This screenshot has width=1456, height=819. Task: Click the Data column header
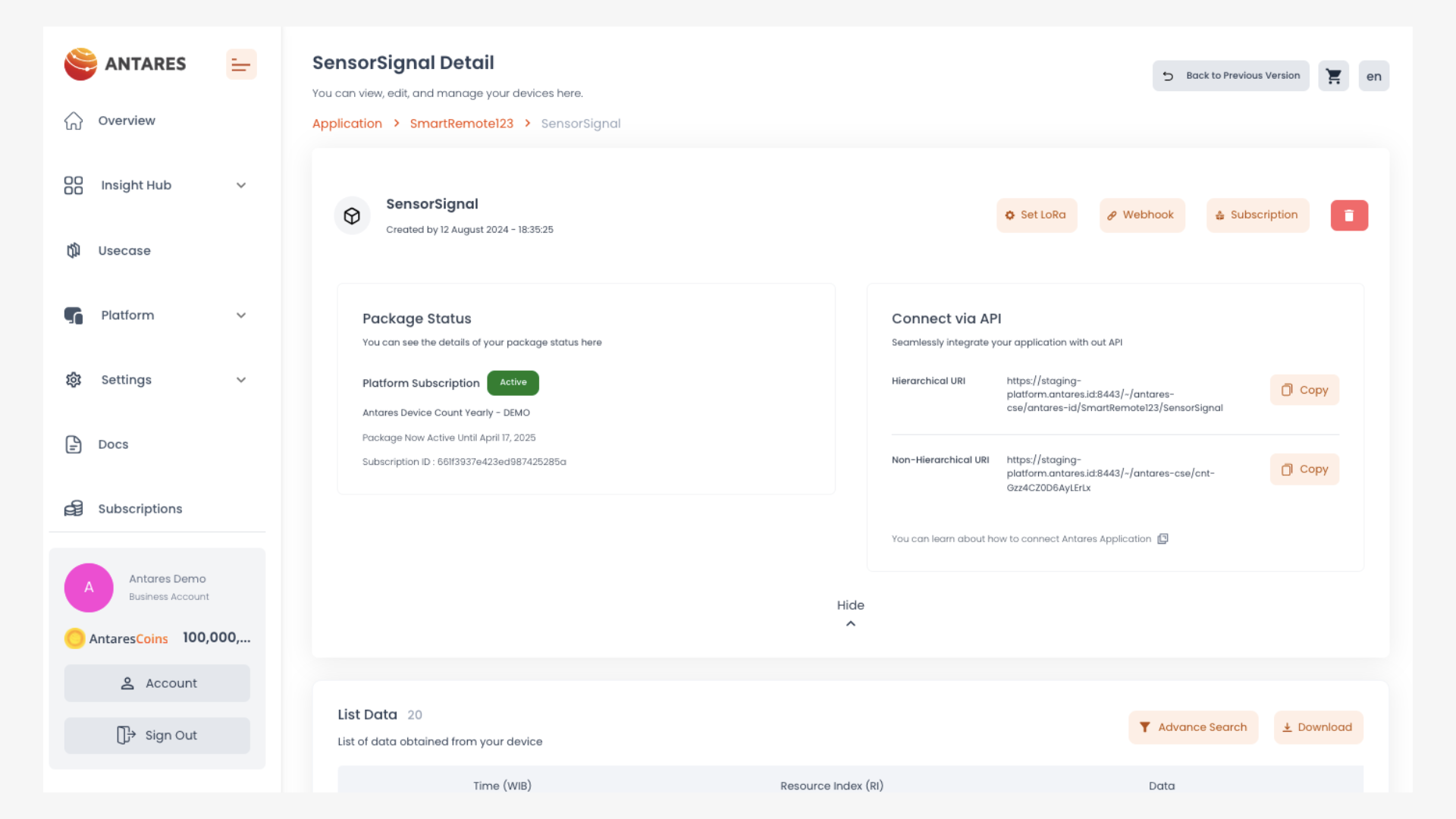point(1162,786)
